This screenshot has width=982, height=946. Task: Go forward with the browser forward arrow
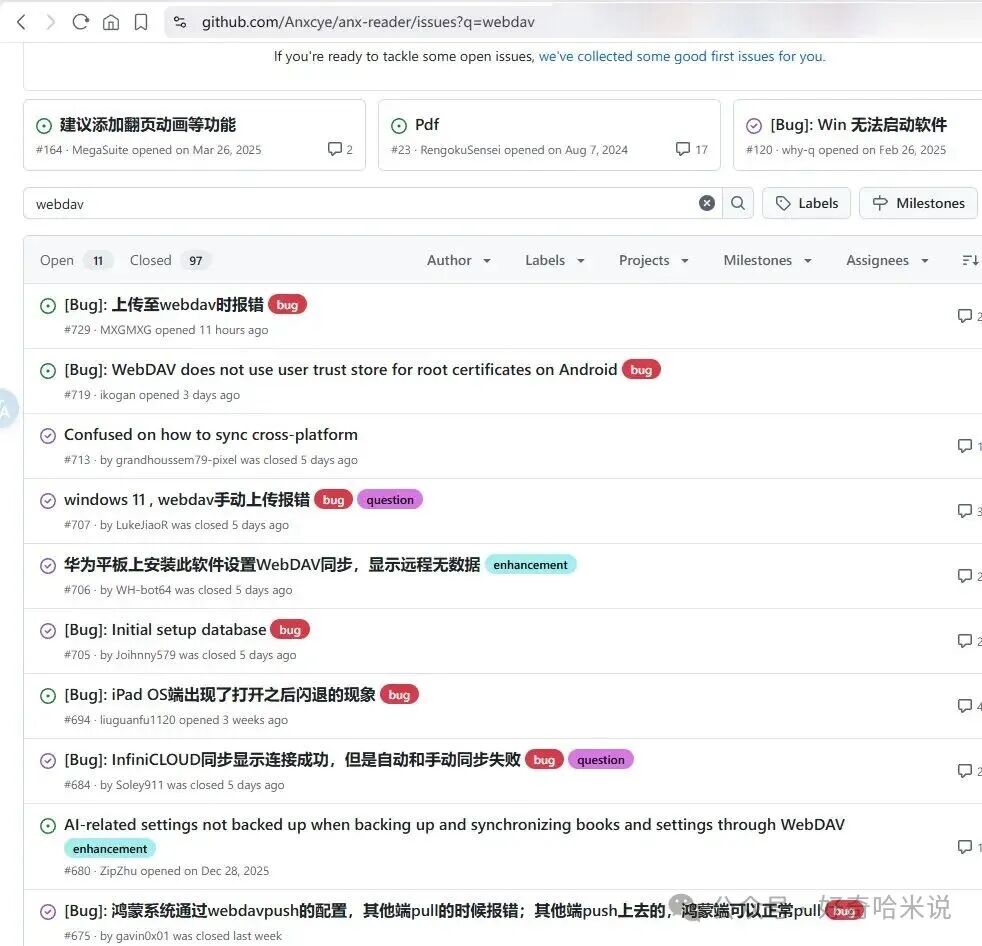click(51, 23)
